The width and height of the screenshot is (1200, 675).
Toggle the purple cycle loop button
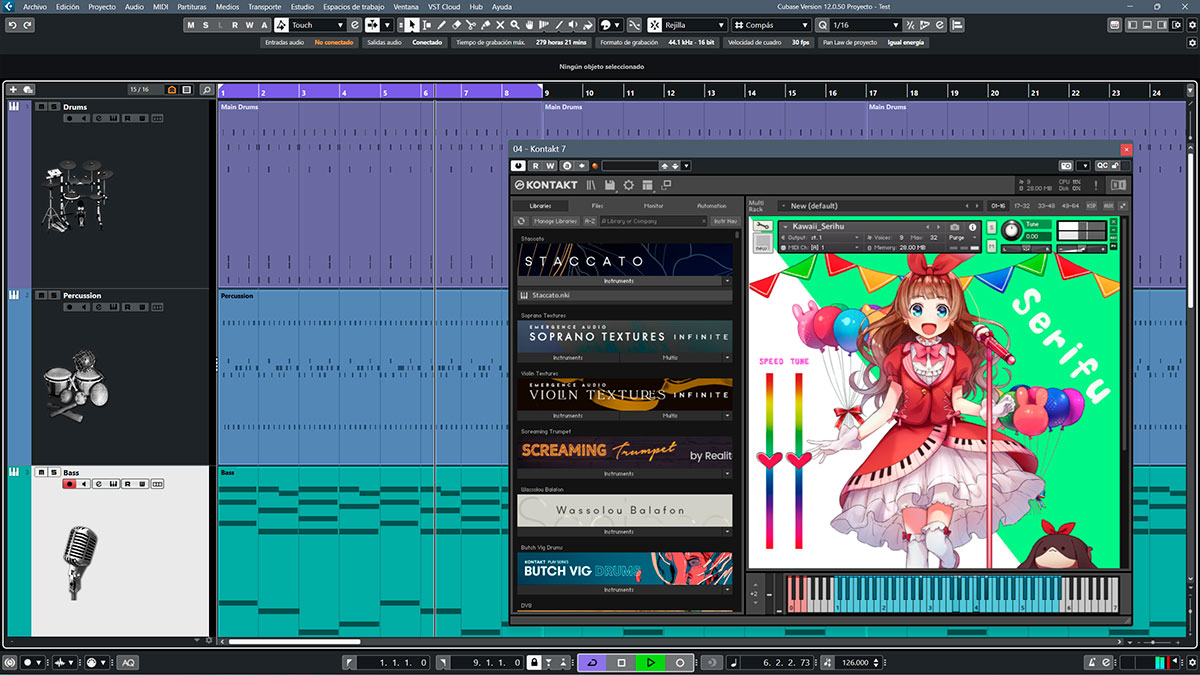point(592,662)
